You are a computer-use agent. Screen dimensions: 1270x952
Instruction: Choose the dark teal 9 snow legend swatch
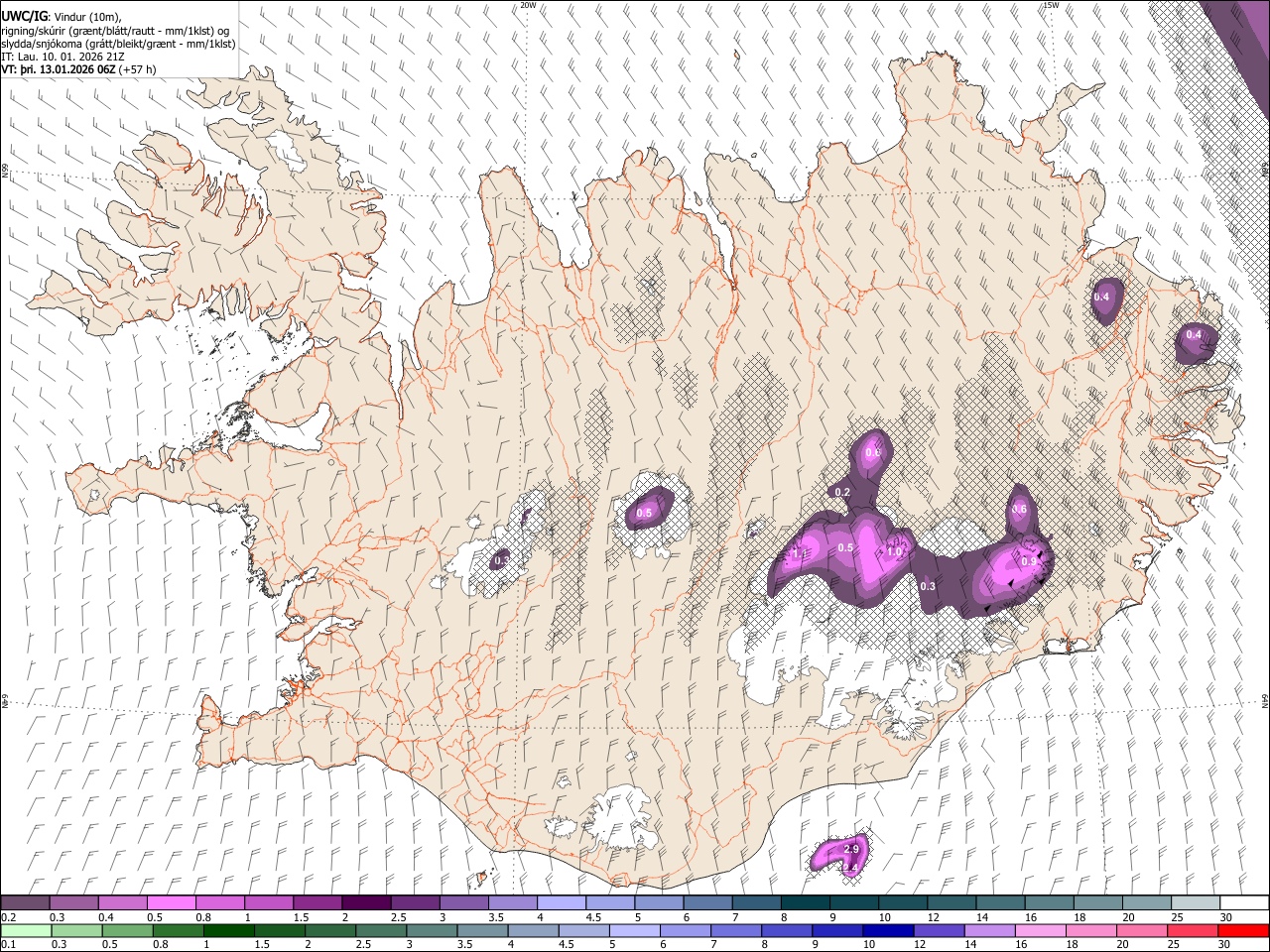click(853, 902)
